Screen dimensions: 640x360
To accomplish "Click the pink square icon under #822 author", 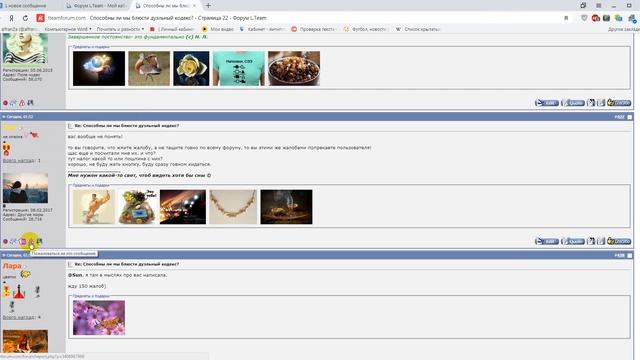I will pos(22,242).
